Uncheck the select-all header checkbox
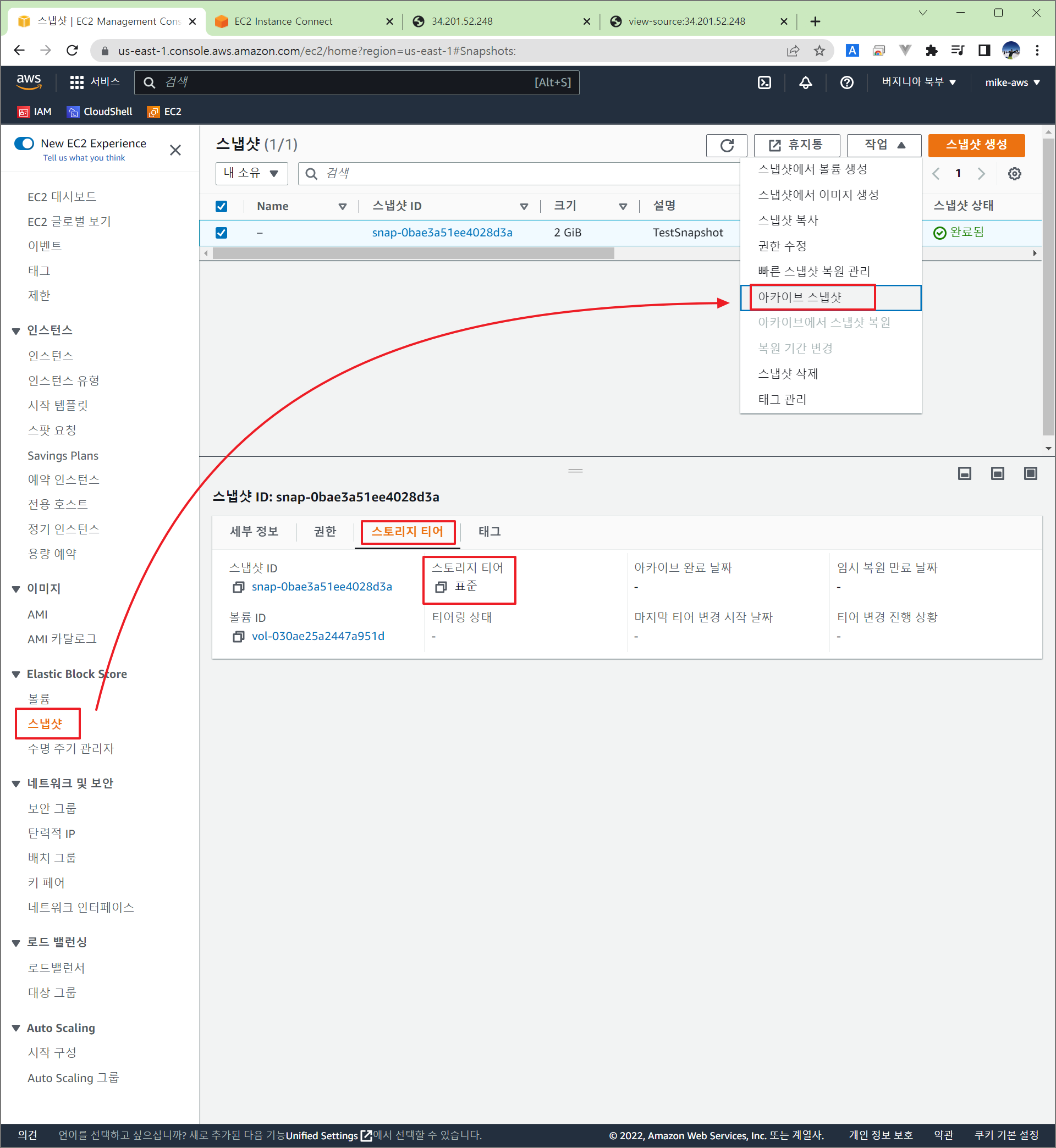This screenshot has height=1148, width=1056. coord(221,206)
